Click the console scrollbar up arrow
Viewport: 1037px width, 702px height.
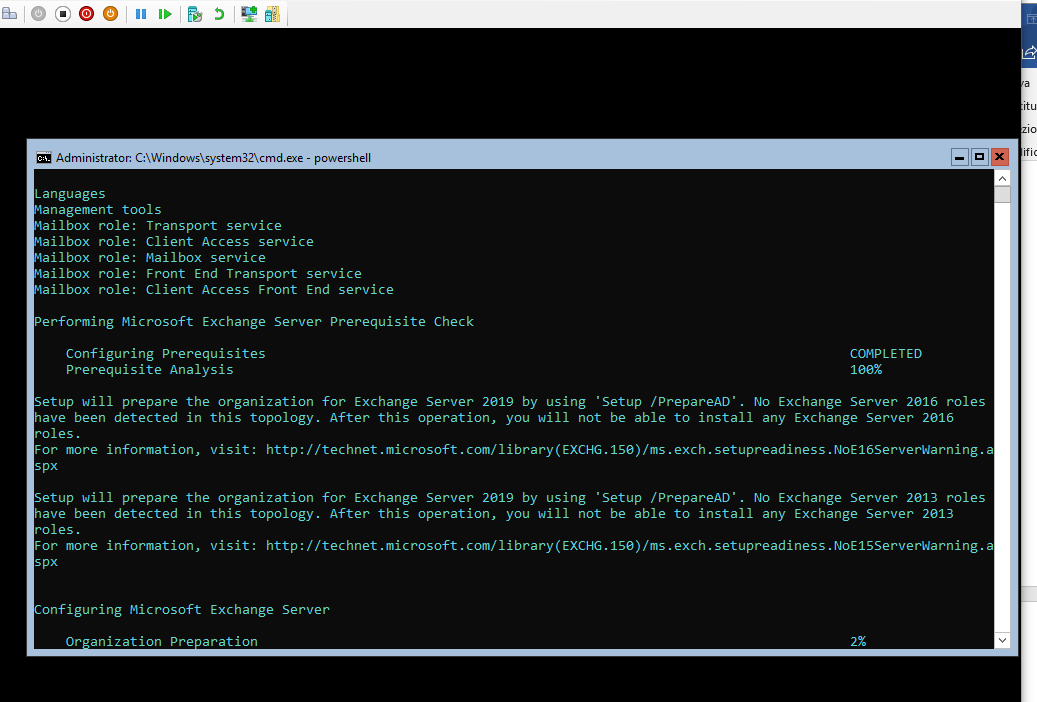point(1003,178)
